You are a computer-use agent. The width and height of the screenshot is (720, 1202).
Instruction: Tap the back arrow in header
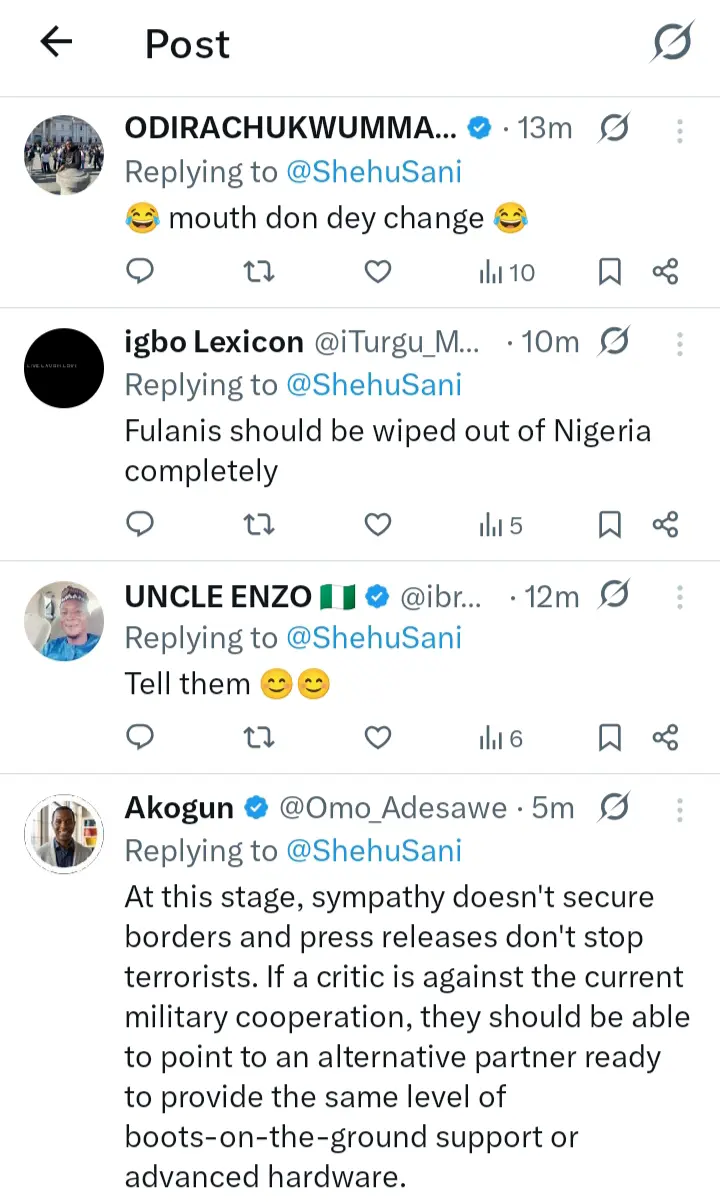(56, 42)
